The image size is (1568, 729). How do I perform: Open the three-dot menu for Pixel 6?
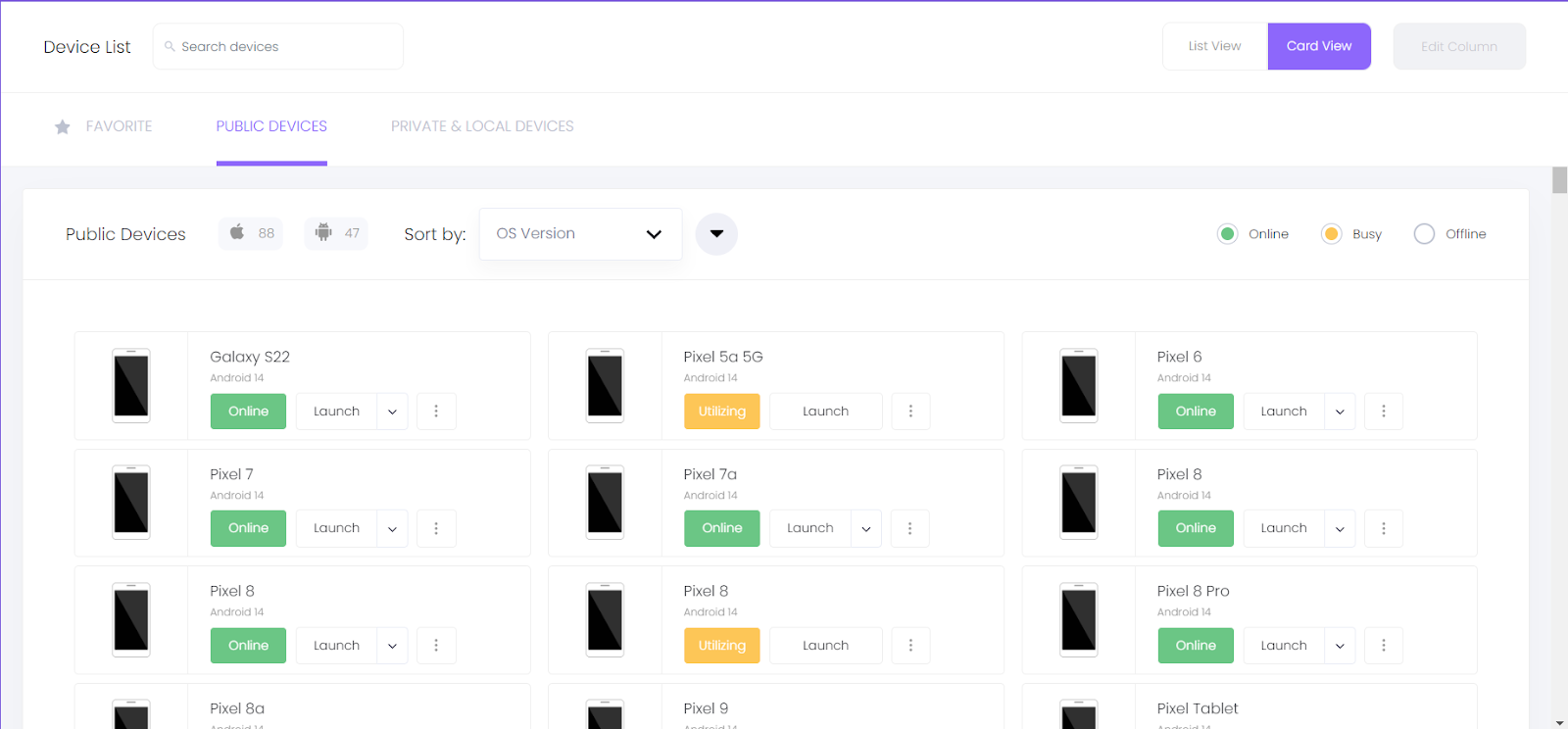(x=1384, y=412)
